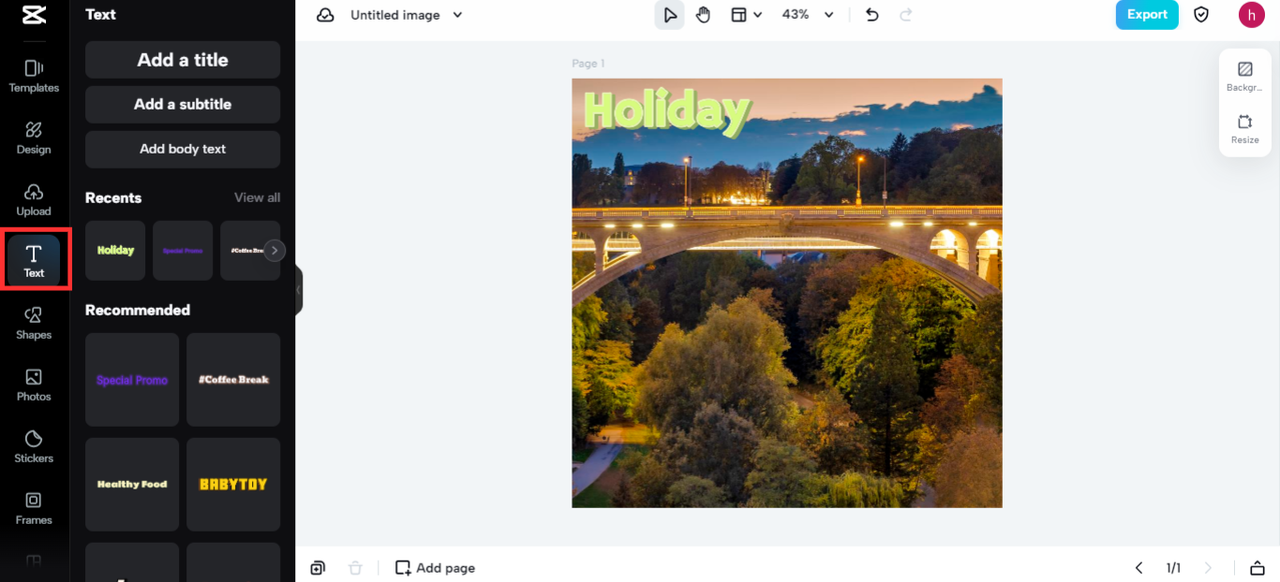1280x582 pixels.
Task: Open the Untitled image name dropdown
Action: (406, 15)
